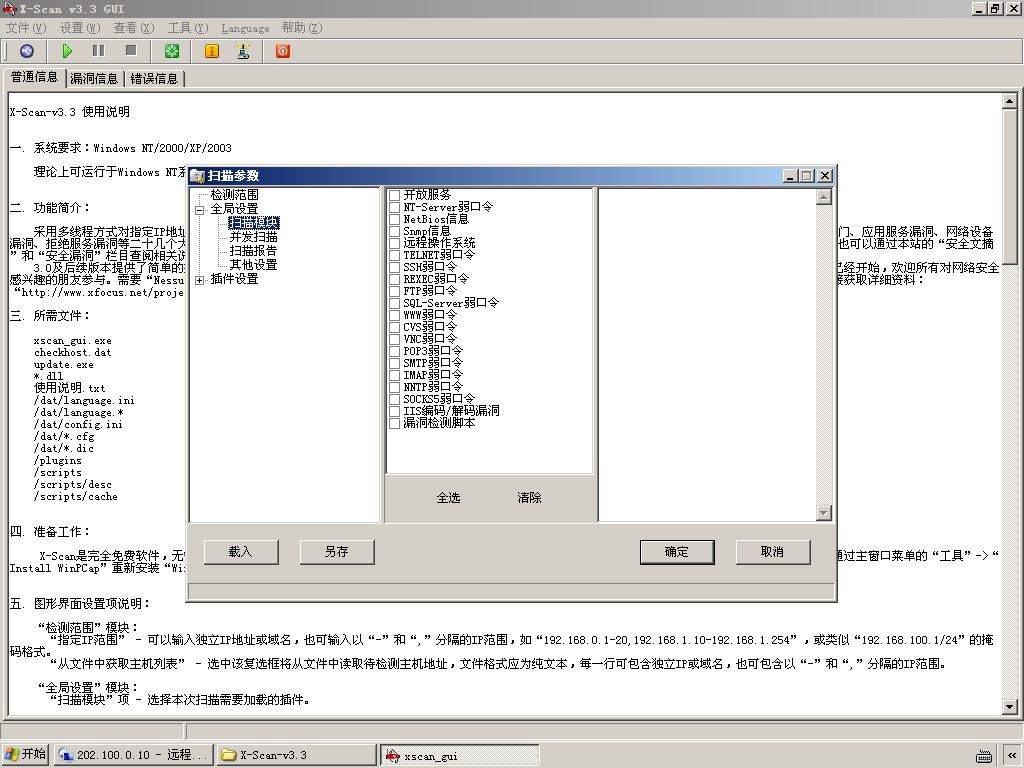Click the main window's scroll-up arrow
The image size is (1024, 768).
click(1010, 101)
